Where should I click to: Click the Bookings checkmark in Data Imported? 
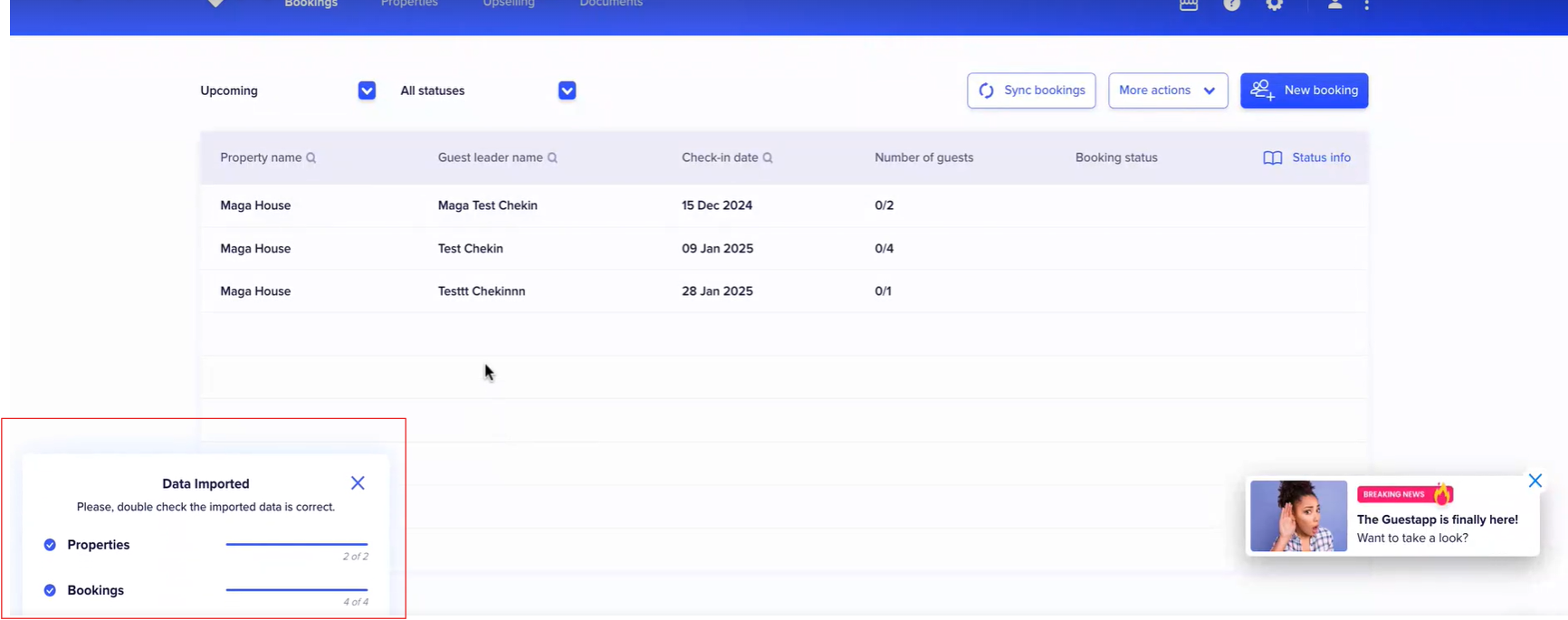[x=50, y=590]
